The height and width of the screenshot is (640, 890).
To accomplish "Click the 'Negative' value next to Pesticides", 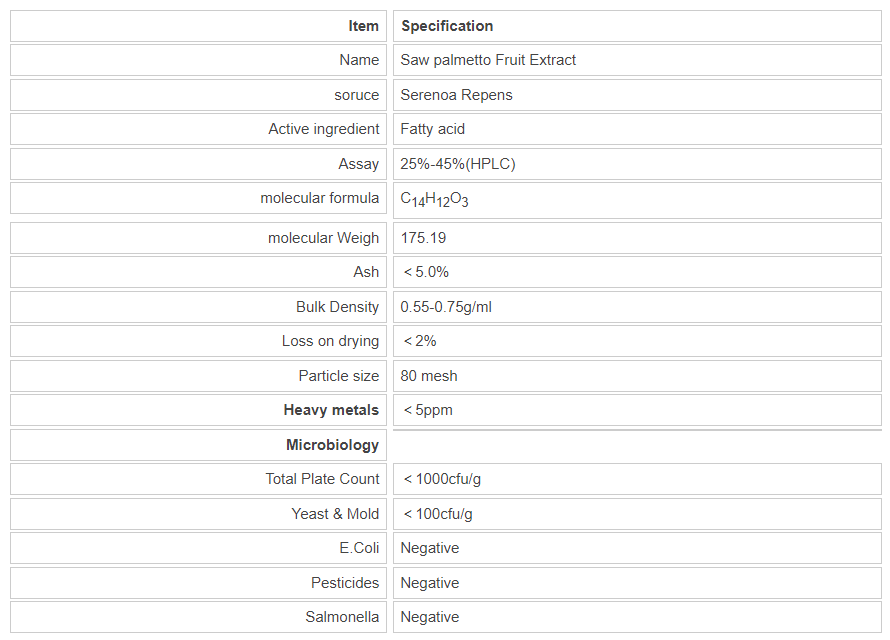I will pos(429,583).
